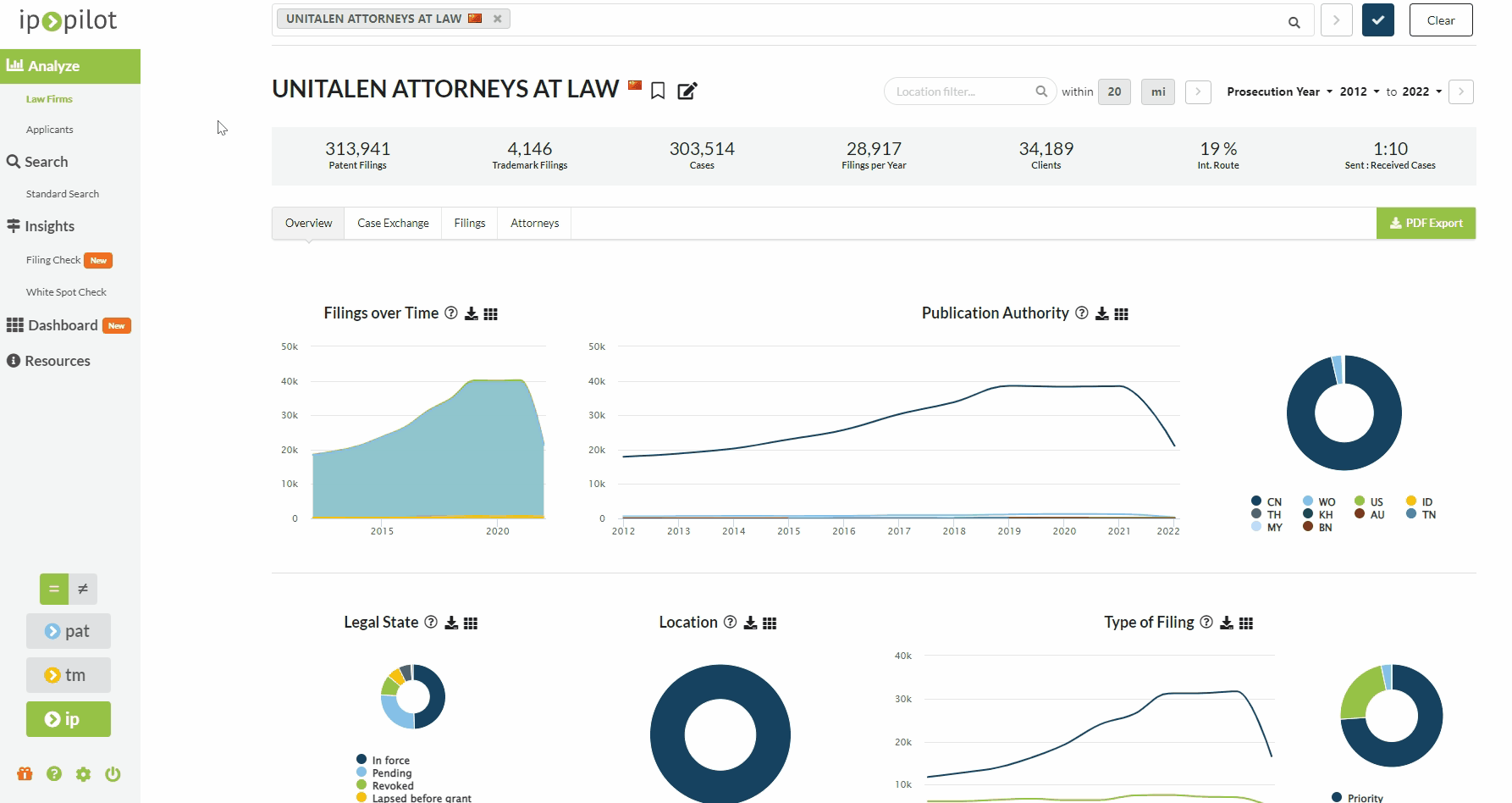Apply year range with the rightmost arrow button
1512x803 pixels.
1460,91
